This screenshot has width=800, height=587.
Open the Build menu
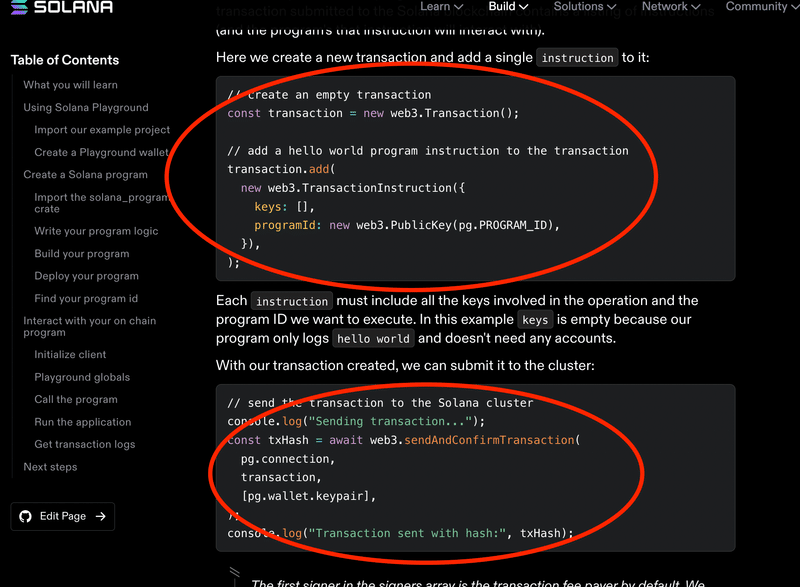tap(508, 6)
